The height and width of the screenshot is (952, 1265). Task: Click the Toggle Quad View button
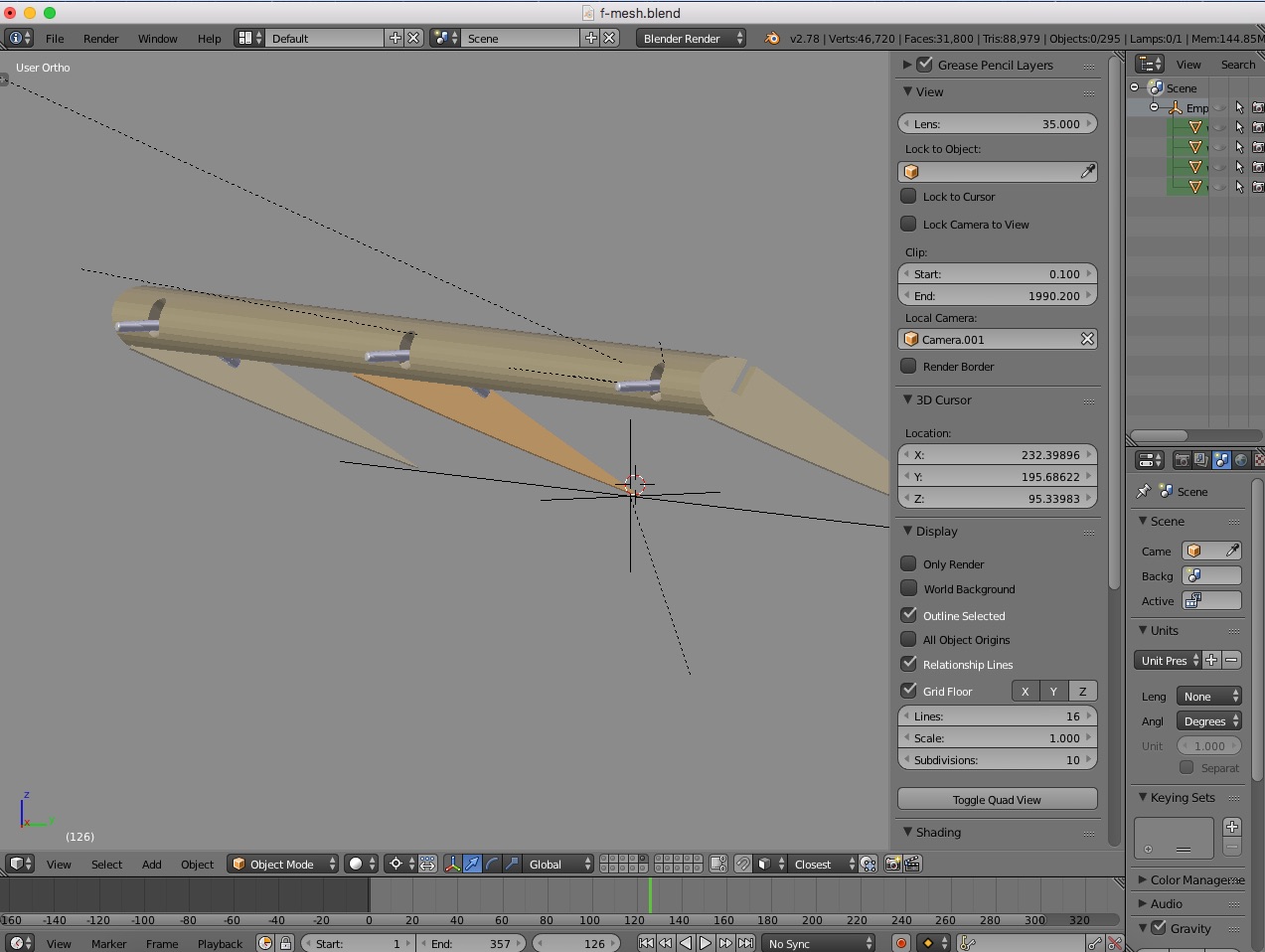997,800
